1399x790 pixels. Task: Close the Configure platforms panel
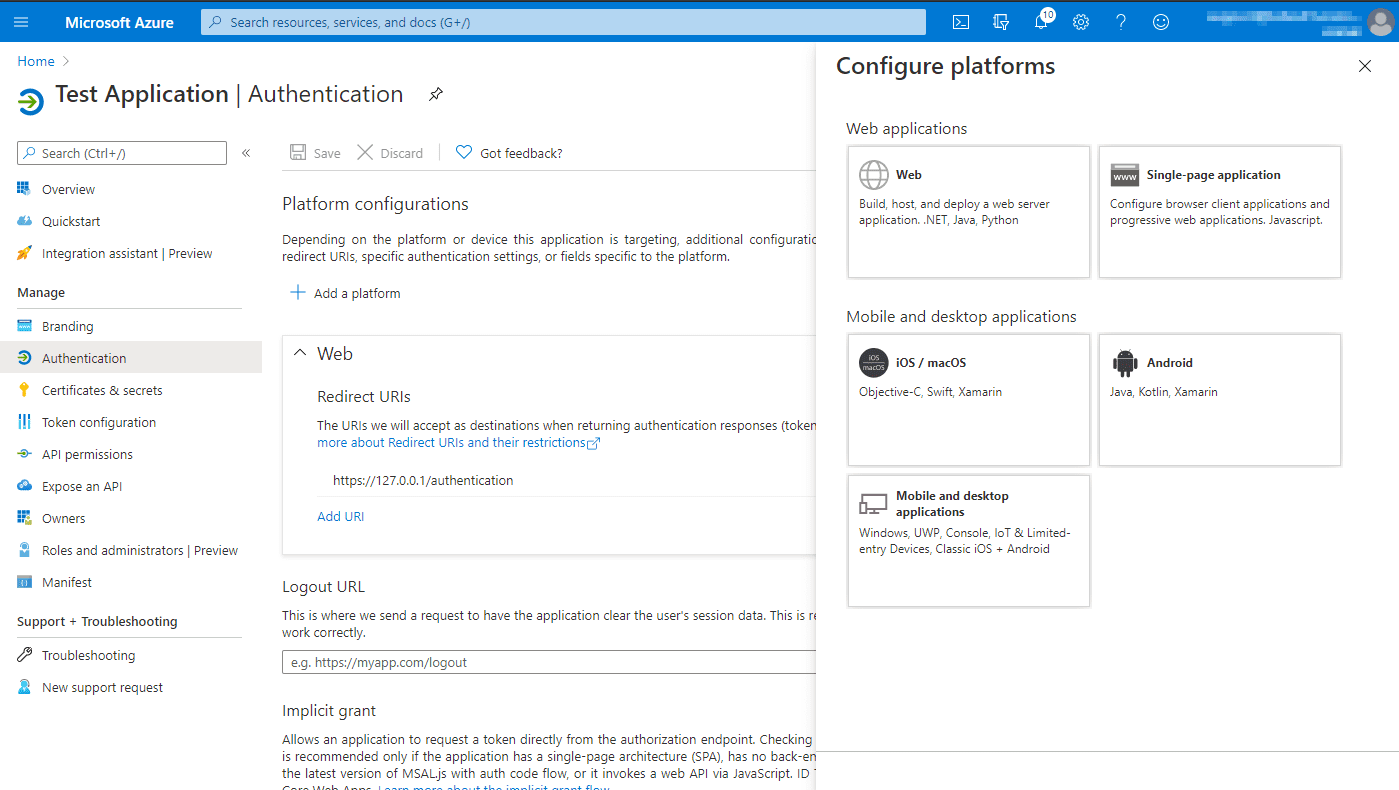(x=1365, y=66)
